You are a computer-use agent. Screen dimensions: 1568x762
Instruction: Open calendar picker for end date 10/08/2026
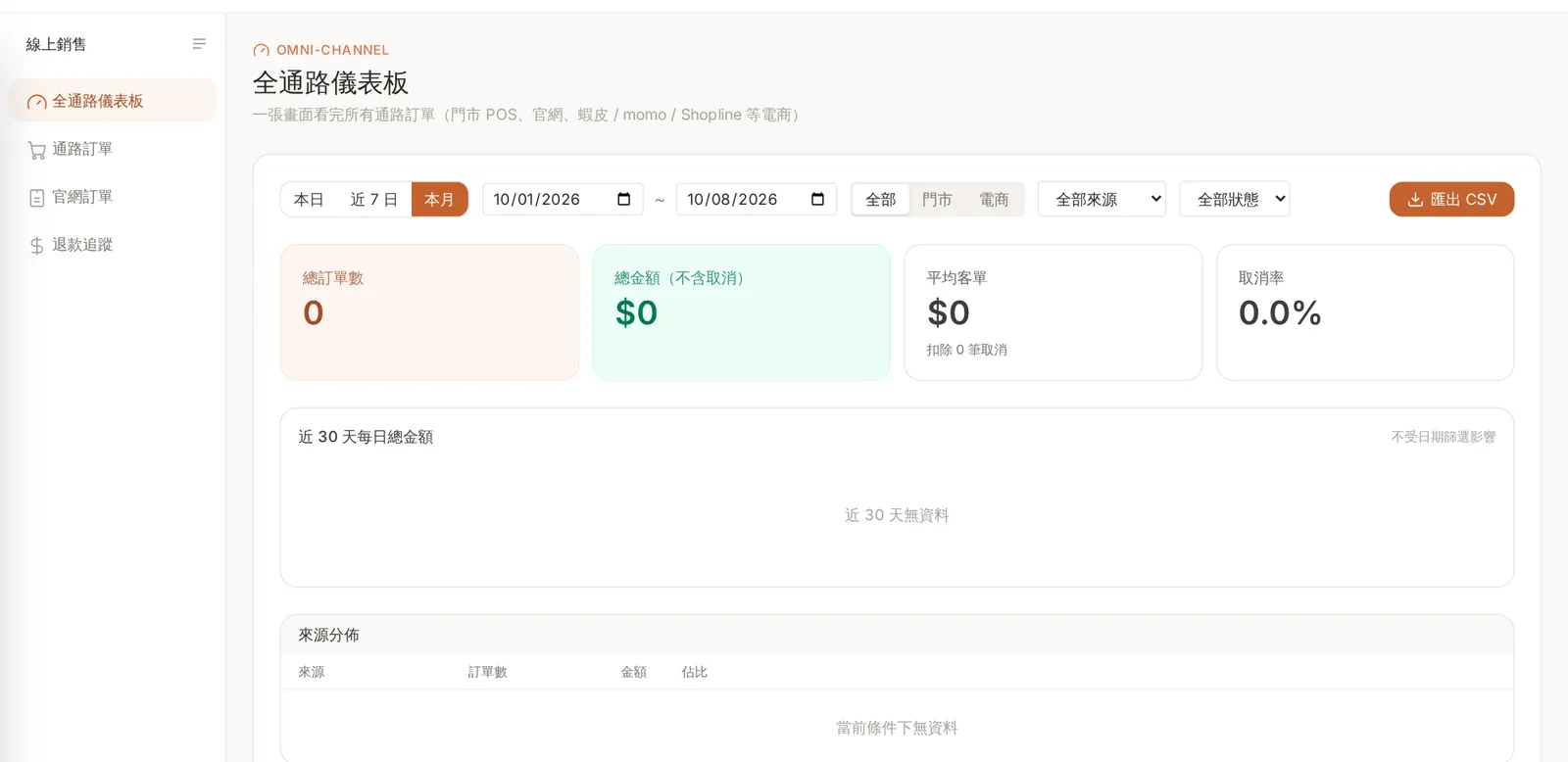click(817, 200)
